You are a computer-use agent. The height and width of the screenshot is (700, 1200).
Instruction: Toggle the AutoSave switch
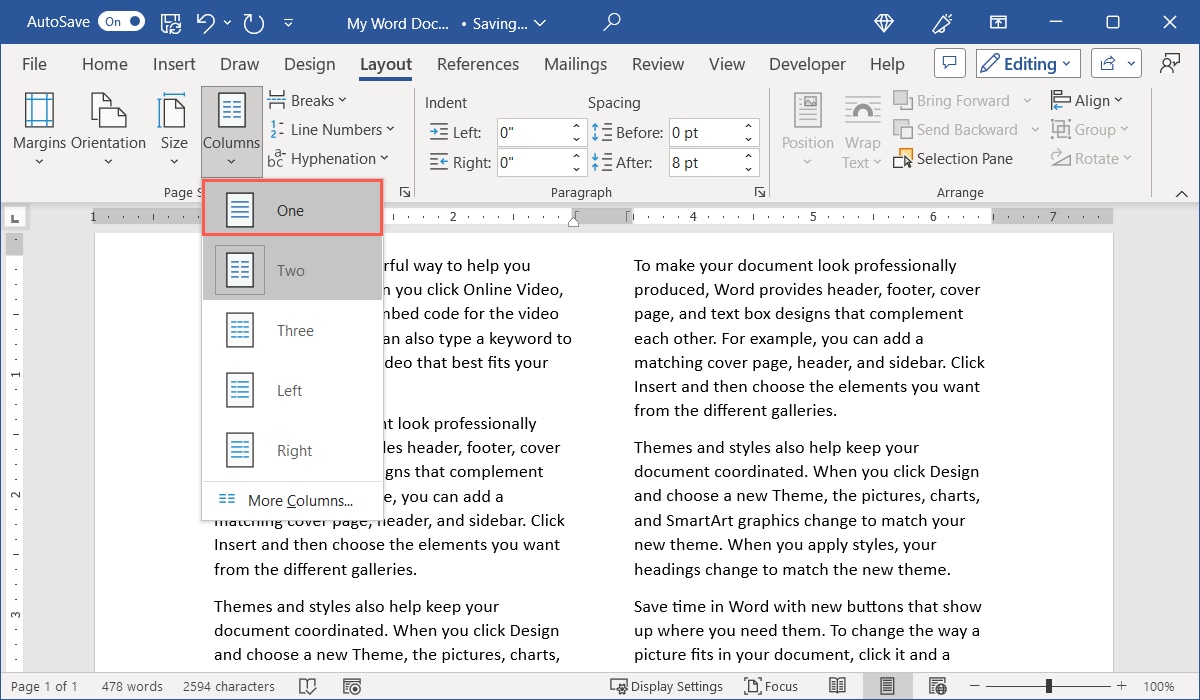coord(122,22)
